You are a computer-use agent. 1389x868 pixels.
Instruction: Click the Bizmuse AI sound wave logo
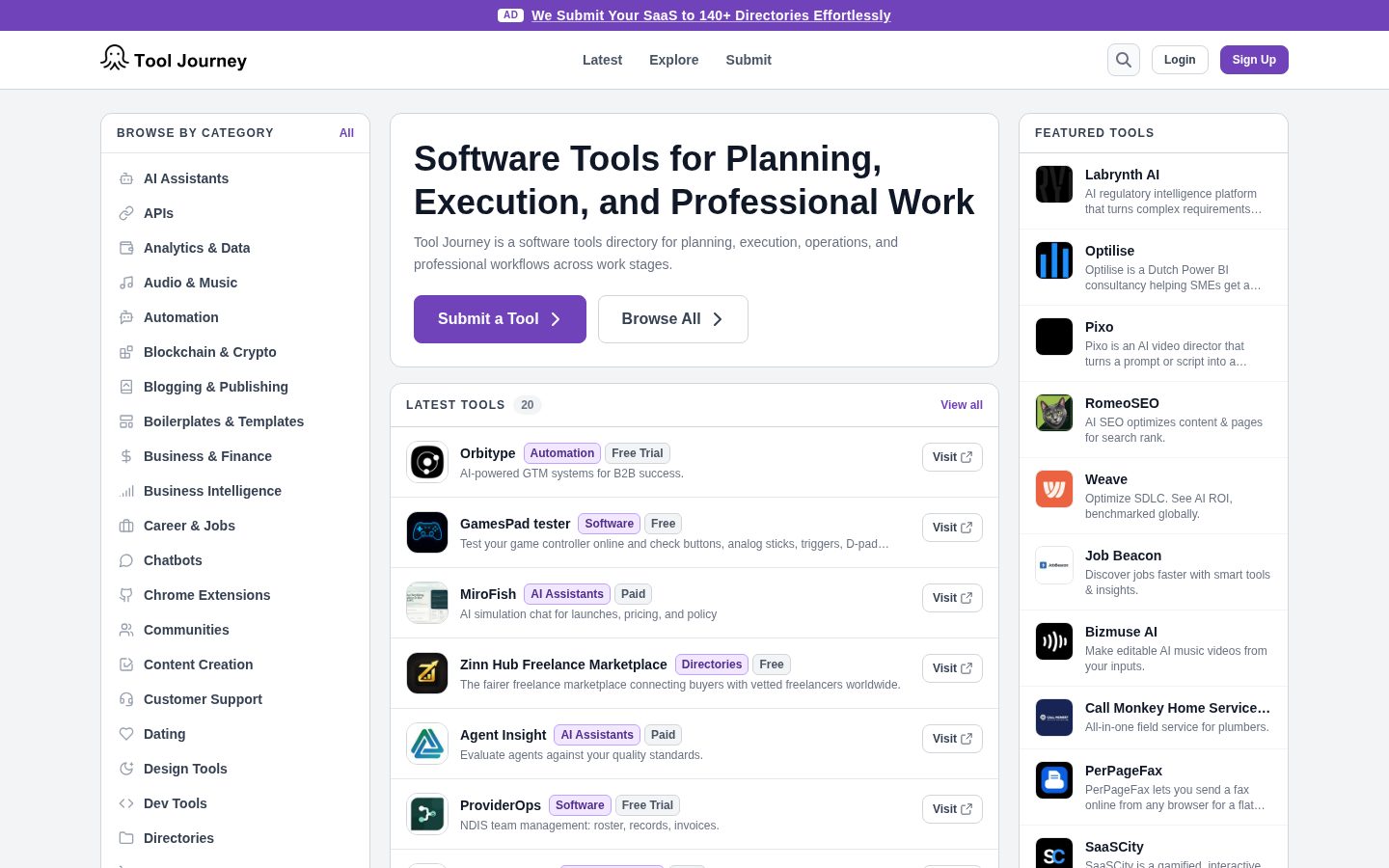(x=1054, y=641)
